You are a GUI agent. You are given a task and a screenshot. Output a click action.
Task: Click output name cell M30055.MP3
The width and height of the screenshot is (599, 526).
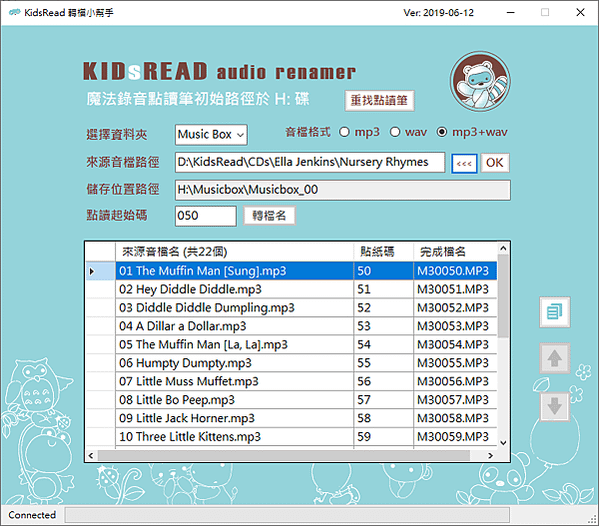pyautogui.click(x=455, y=363)
